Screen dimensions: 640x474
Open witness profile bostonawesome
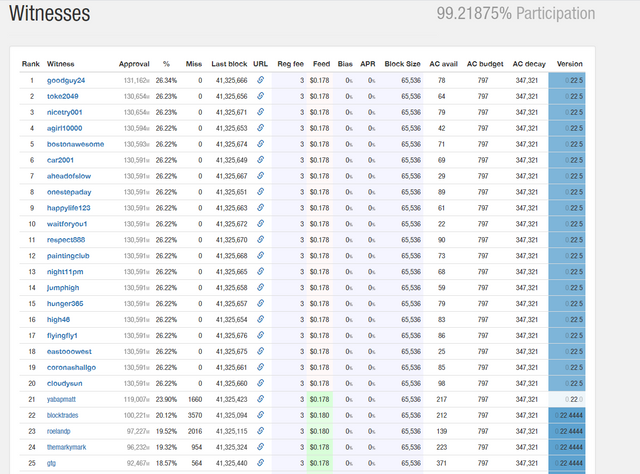tap(76, 144)
